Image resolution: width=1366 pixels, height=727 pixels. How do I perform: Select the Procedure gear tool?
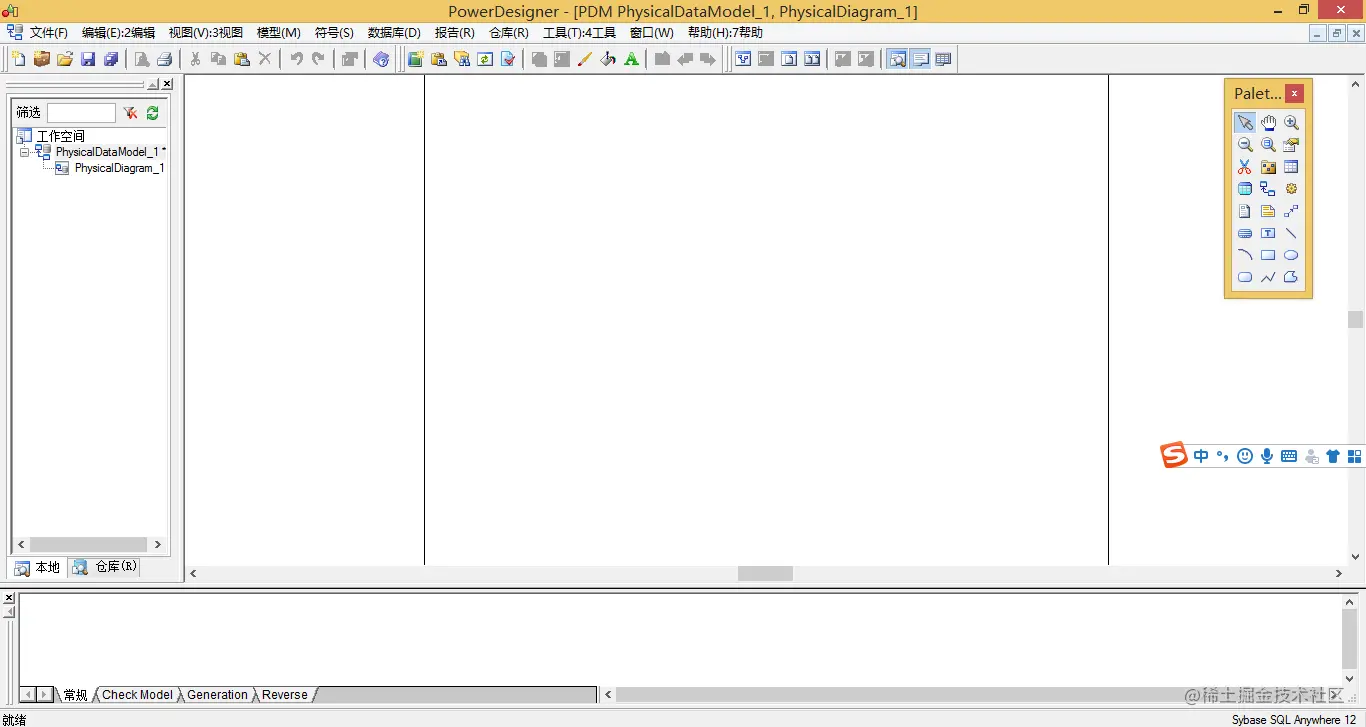click(x=1291, y=189)
